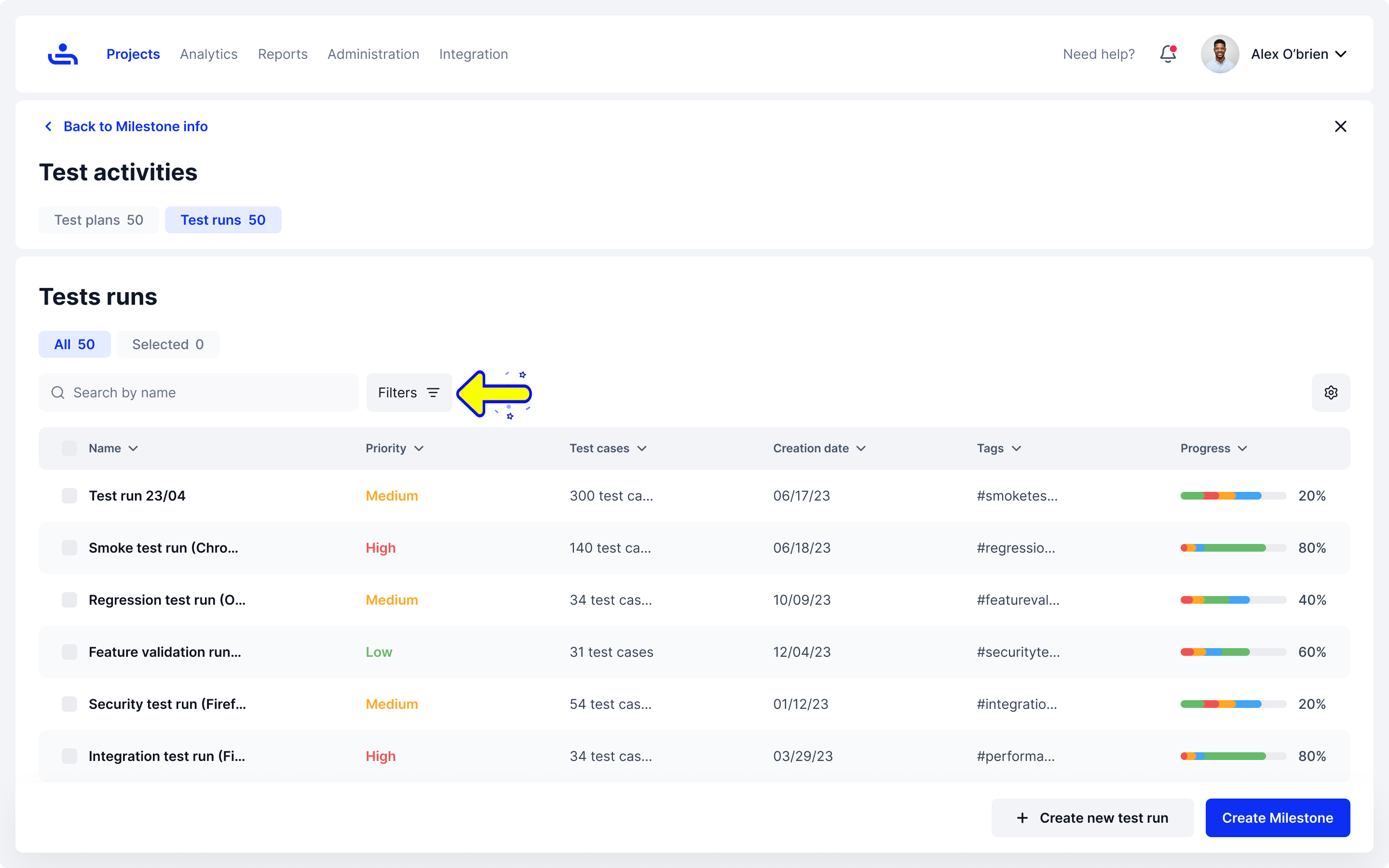Open the Creation date column dropdown
This screenshot has height=868, width=1389.
tap(861, 448)
